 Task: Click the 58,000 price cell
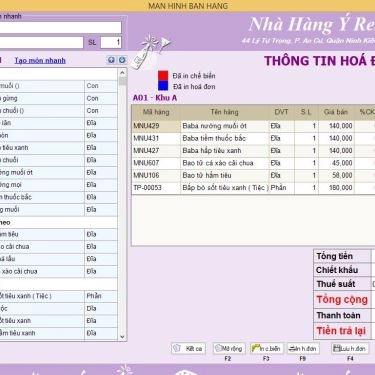[x=336, y=175]
